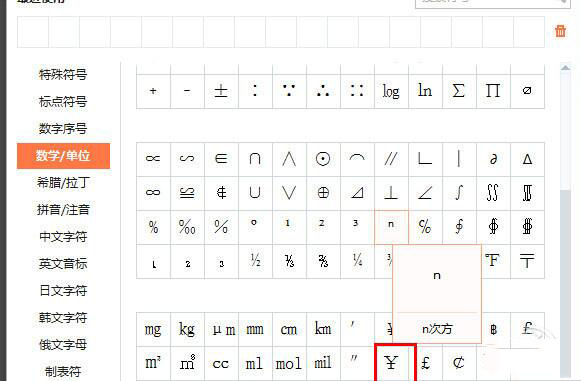Insert the per mille ‰ symbol
The image size is (581, 381).
coord(187,227)
